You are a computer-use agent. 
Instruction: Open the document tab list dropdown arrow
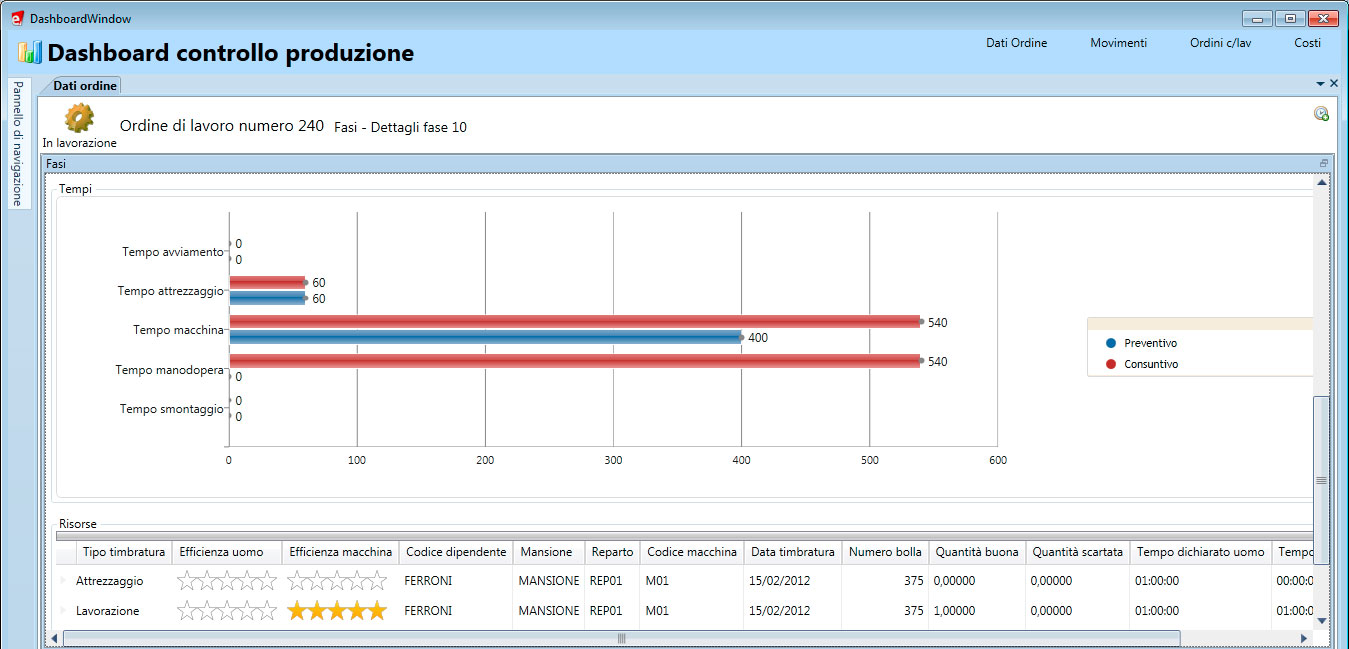point(1320,84)
